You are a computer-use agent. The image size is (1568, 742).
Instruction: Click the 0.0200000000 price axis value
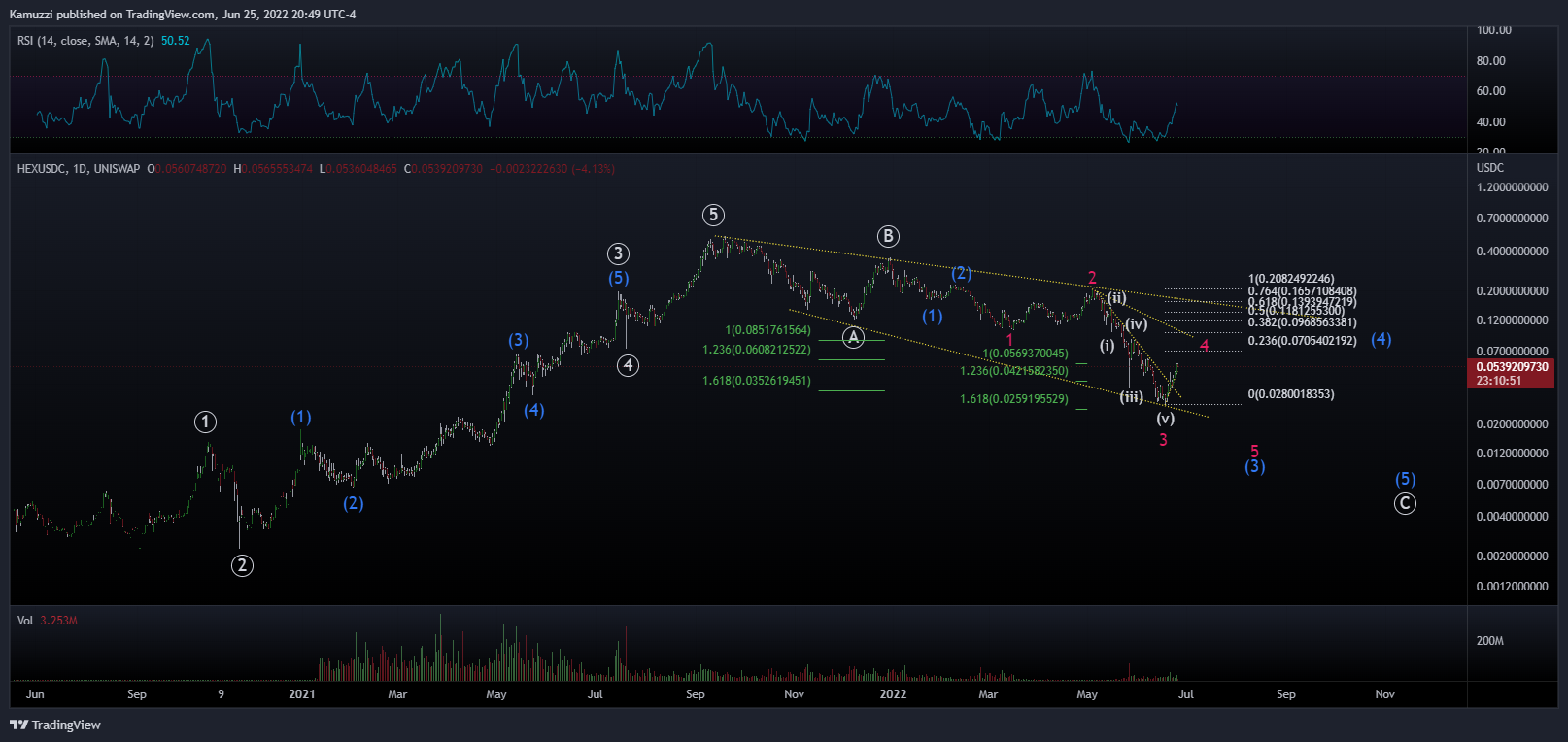(x=1512, y=424)
